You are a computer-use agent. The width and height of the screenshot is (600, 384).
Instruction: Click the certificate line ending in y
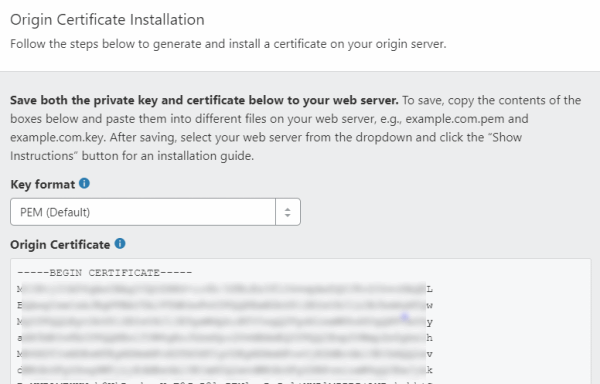(225, 322)
